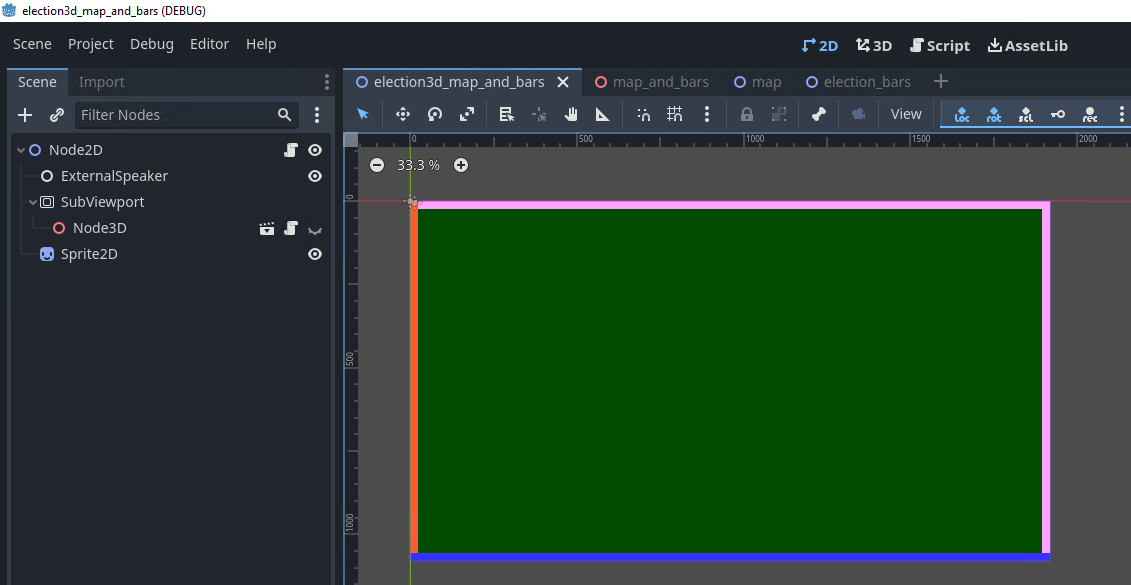The width and height of the screenshot is (1131, 585).
Task: Toggle the scl keyframe mask
Action: [1026, 114]
